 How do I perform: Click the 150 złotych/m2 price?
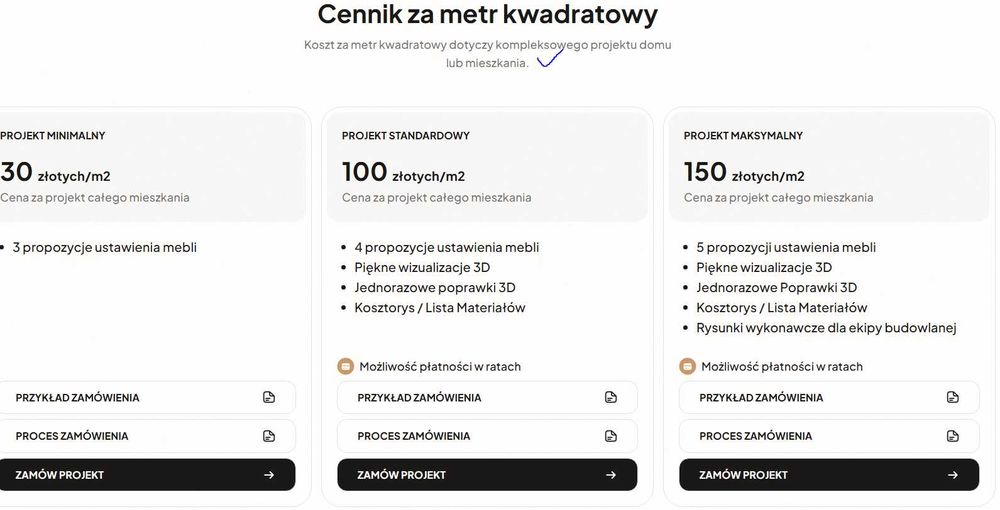[744, 173]
